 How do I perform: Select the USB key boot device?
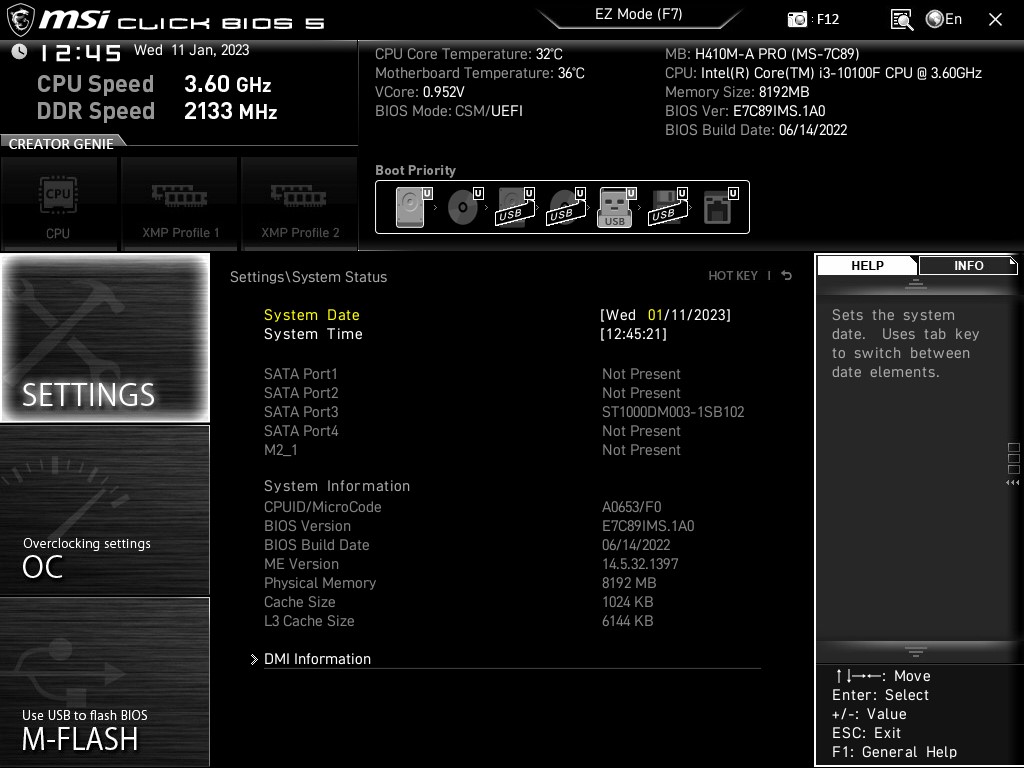(616, 207)
